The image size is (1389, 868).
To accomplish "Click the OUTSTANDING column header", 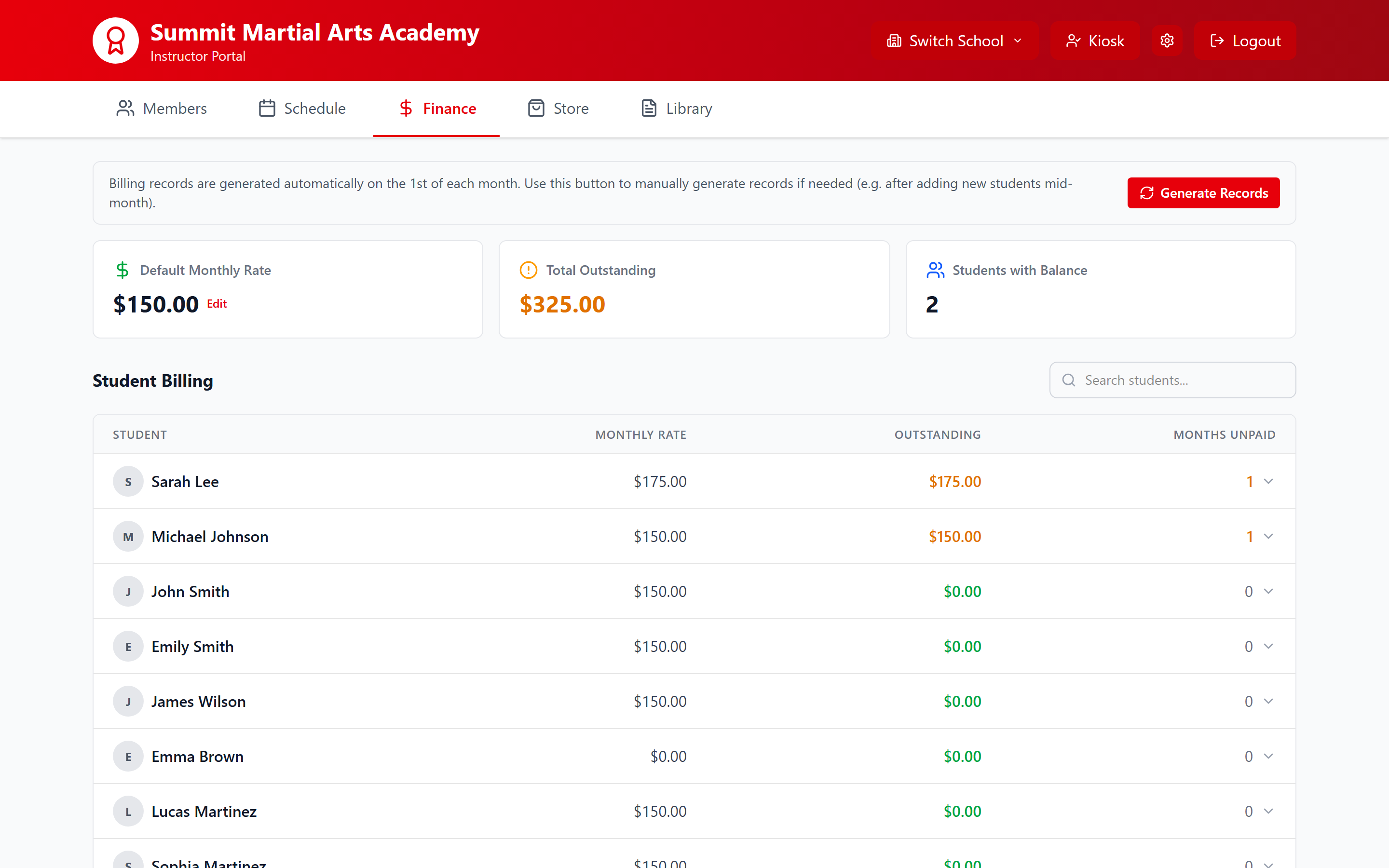I will 938,434.
